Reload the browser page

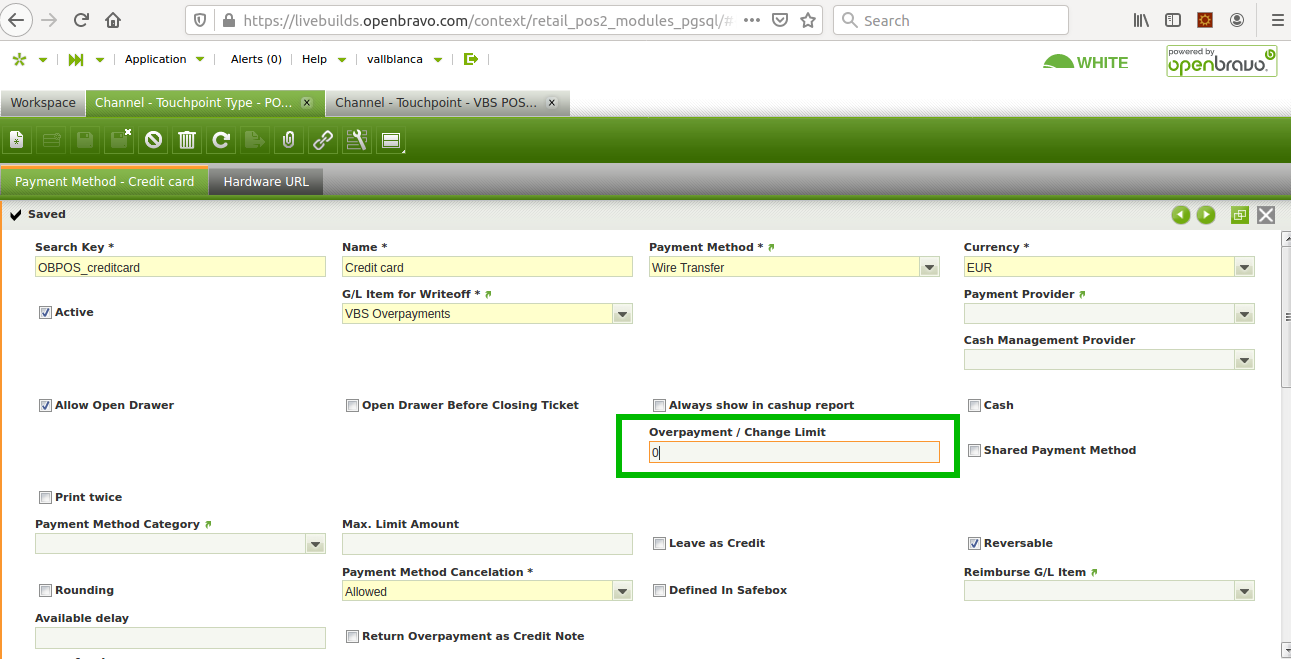[82, 20]
